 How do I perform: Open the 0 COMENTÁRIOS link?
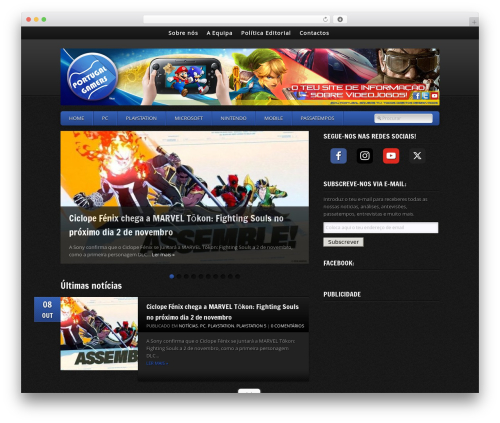[287, 326]
